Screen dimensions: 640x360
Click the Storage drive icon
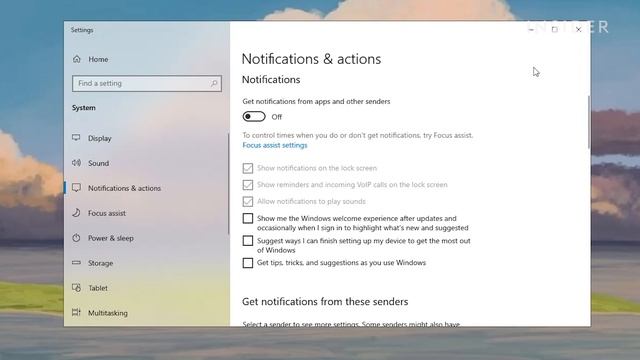[76, 263]
